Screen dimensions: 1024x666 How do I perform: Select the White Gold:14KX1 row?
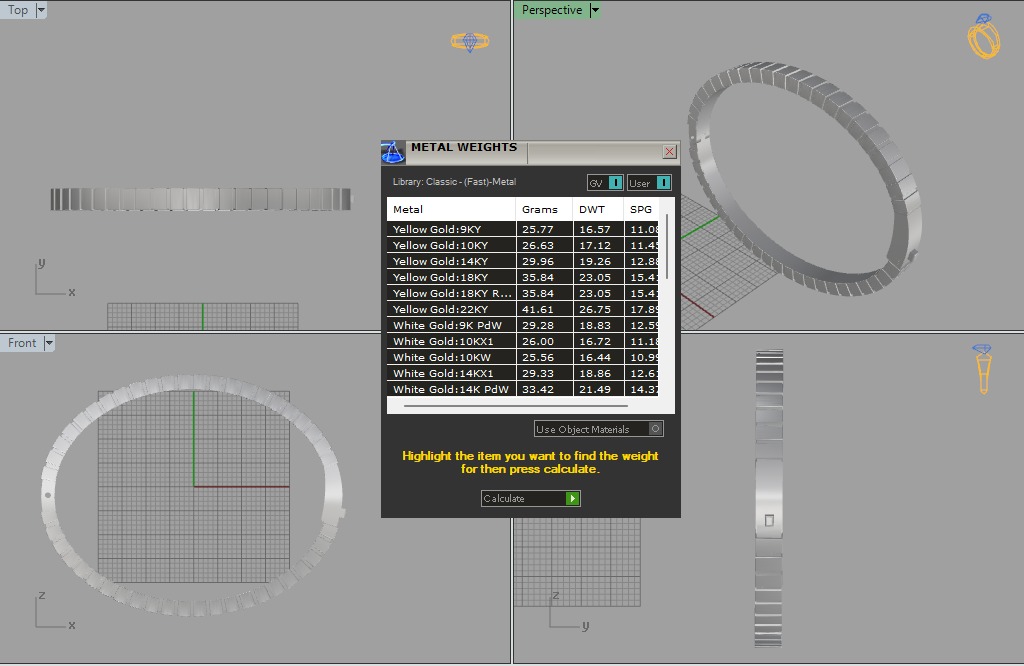click(x=522, y=373)
